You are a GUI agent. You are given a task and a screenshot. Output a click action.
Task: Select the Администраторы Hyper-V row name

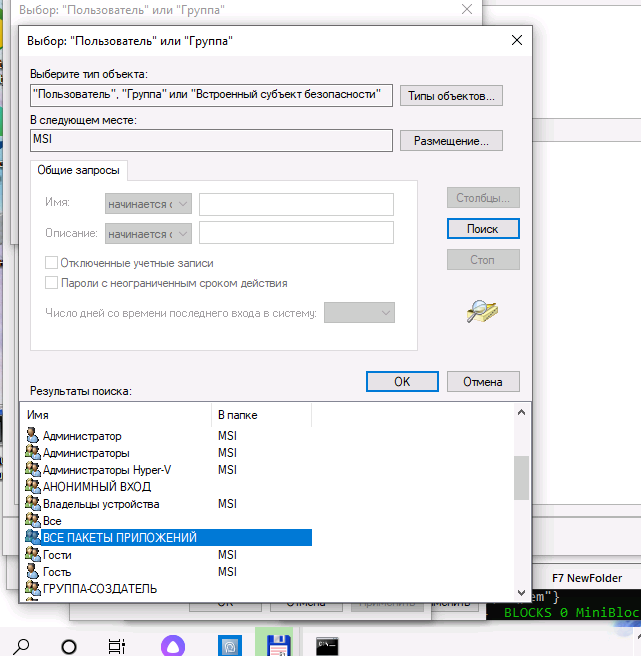tap(107, 470)
